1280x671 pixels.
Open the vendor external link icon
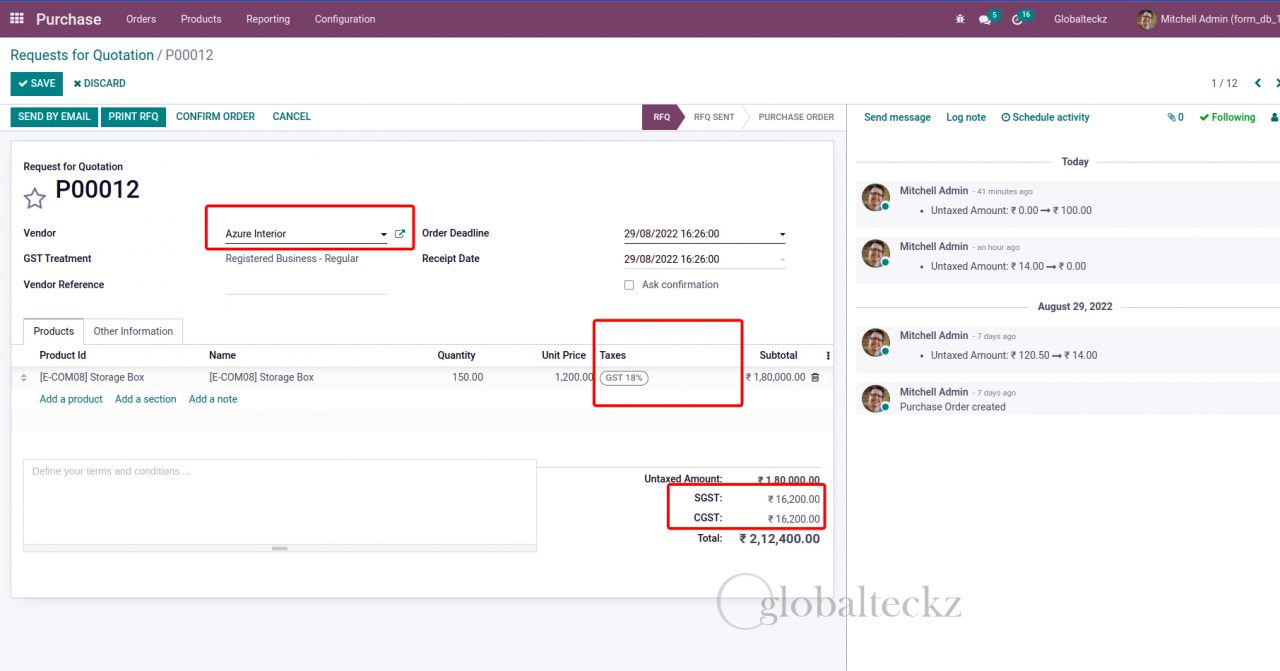point(400,234)
